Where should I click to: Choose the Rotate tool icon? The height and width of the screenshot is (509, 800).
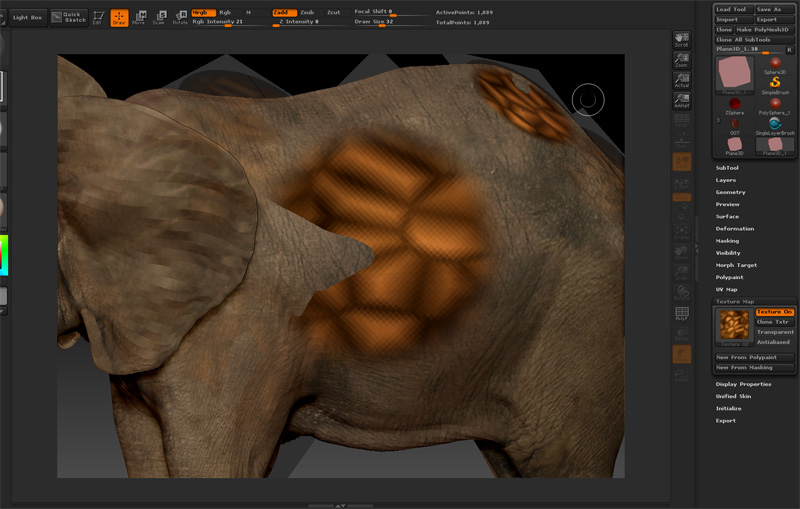pyautogui.click(x=180, y=17)
